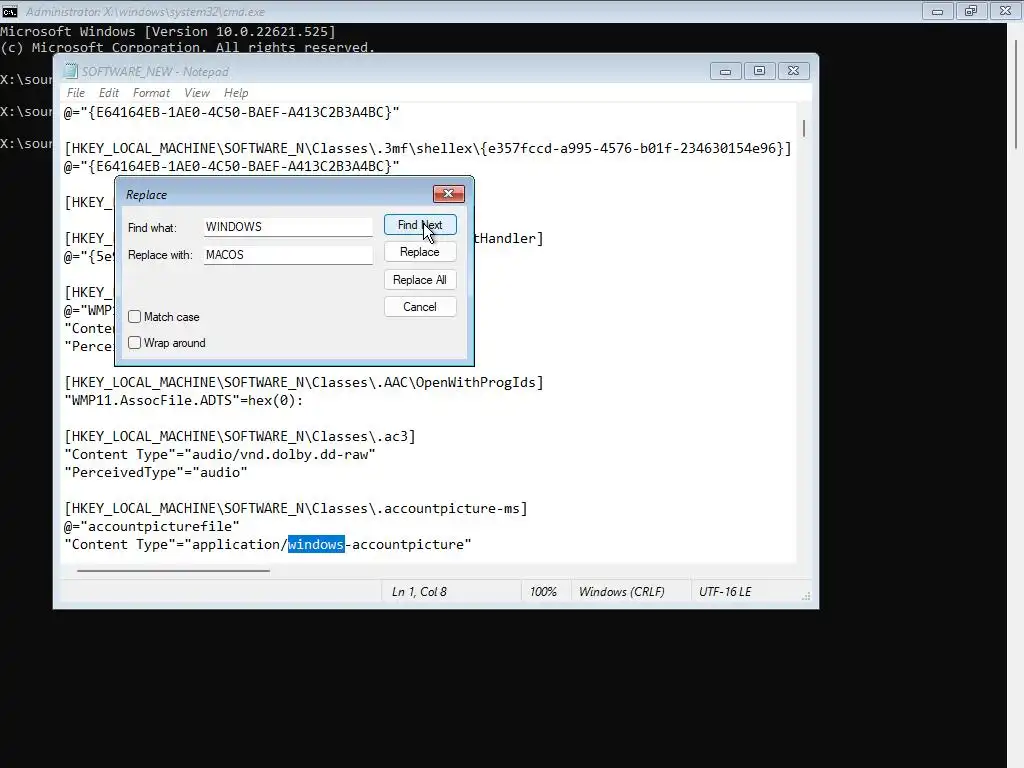Click 'SOFTWARE_NEW - Notepad' title text
This screenshot has height=768, width=1024.
[155, 71]
